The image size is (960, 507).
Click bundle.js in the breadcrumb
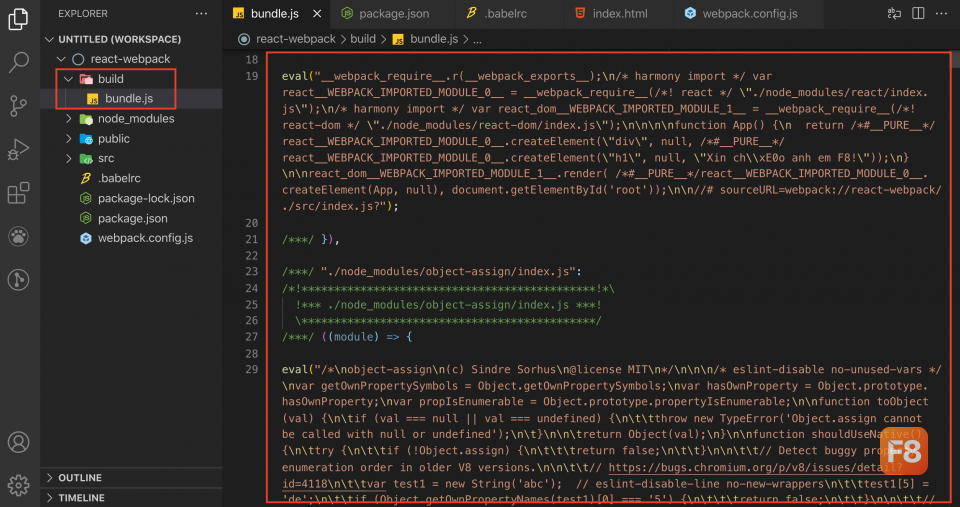pyautogui.click(x=433, y=39)
